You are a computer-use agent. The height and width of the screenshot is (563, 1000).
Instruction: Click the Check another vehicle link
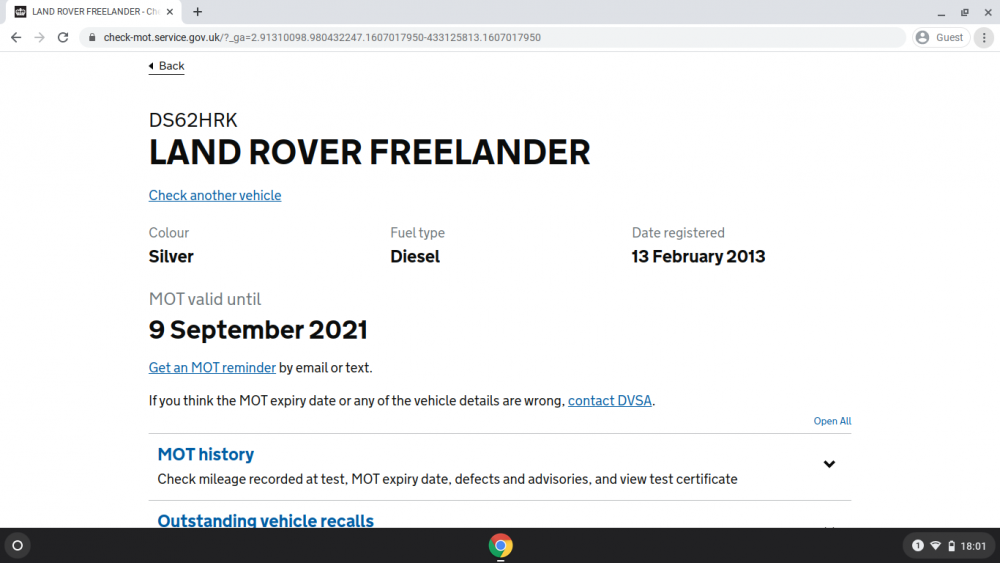coord(215,196)
